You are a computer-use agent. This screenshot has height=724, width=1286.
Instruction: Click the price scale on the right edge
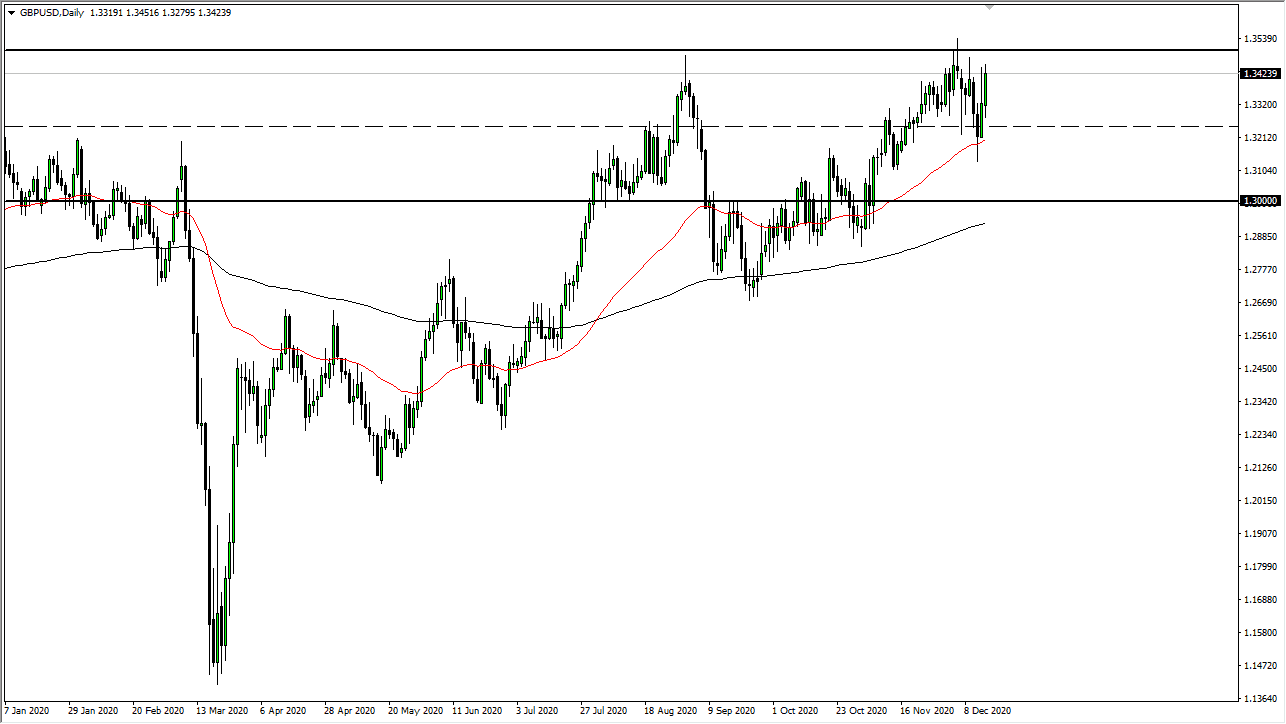click(1260, 400)
